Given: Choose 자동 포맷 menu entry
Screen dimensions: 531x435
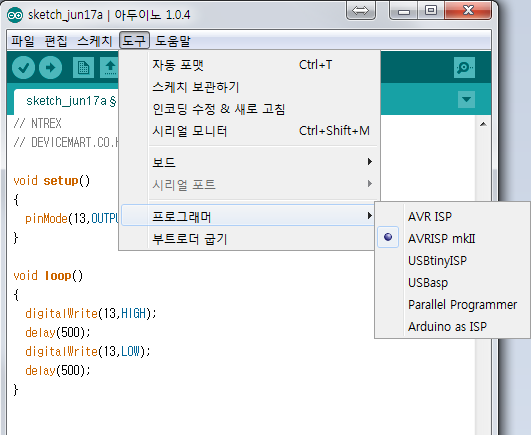Looking at the screenshot, I should click(250, 65).
